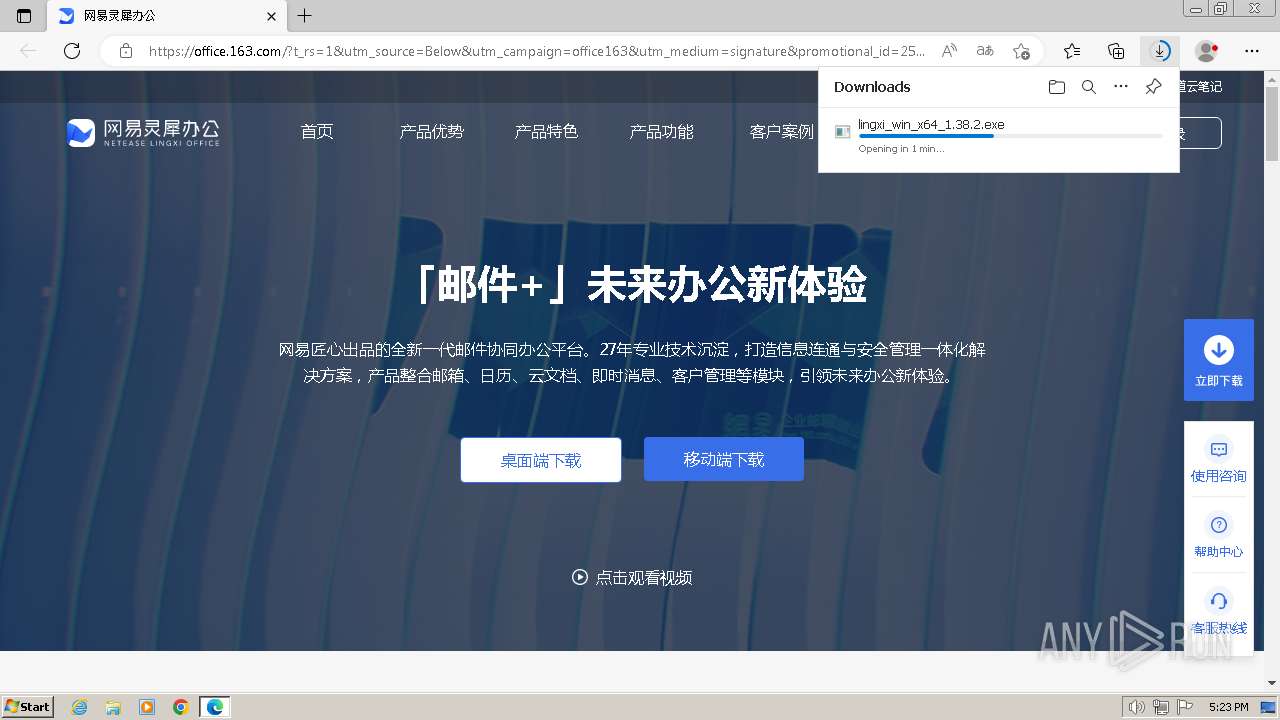The width and height of the screenshot is (1280, 720).
Task: Search downloads in Downloads panel
Action: [x=1089, y=87]
